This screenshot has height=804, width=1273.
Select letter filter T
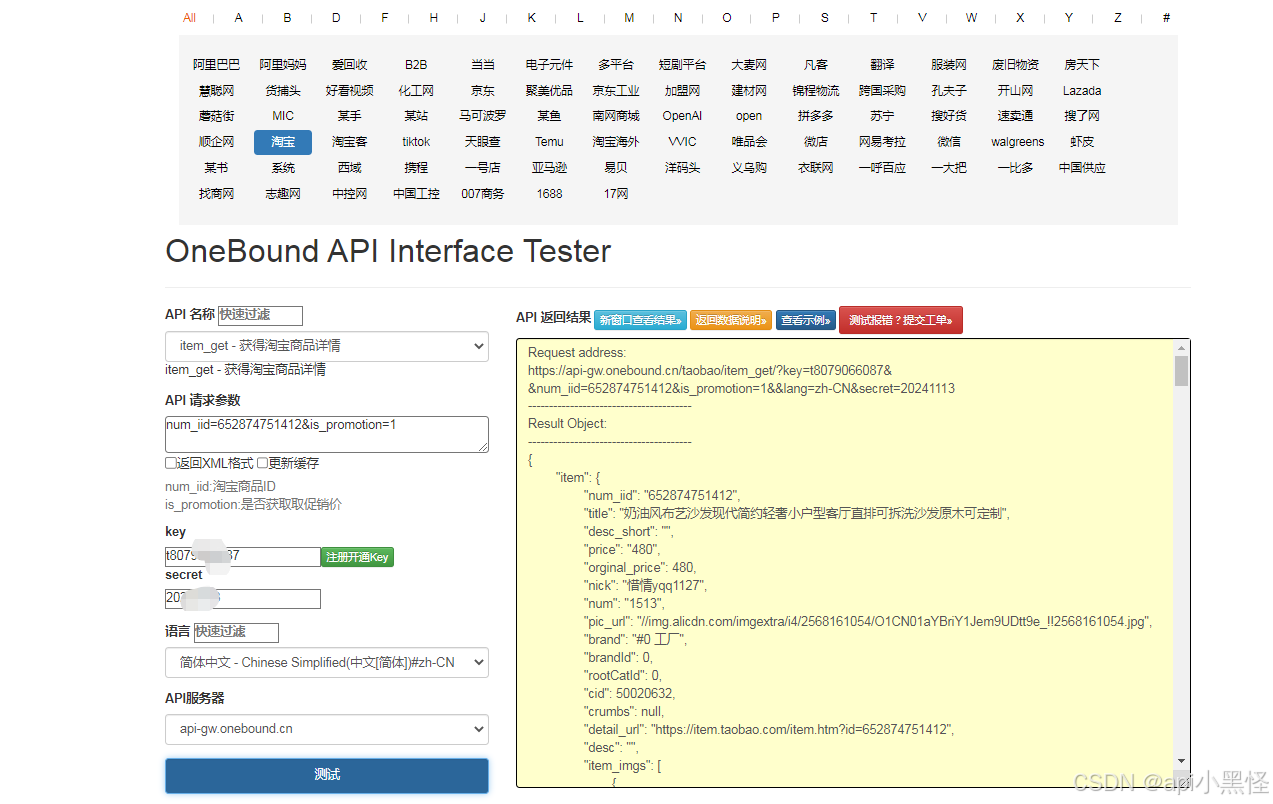coord(873,18)
